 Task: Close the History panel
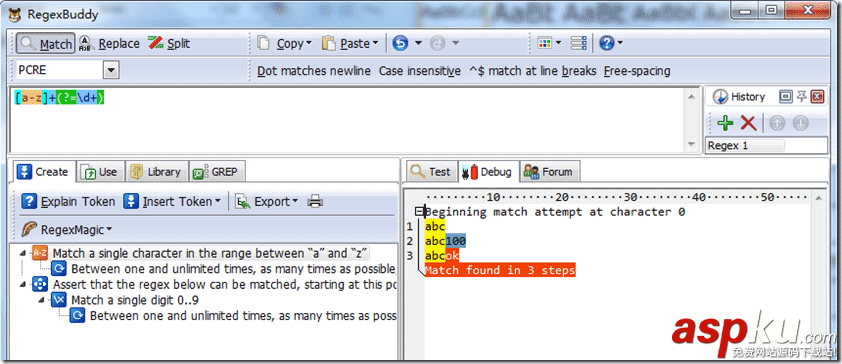coord(817,97)
